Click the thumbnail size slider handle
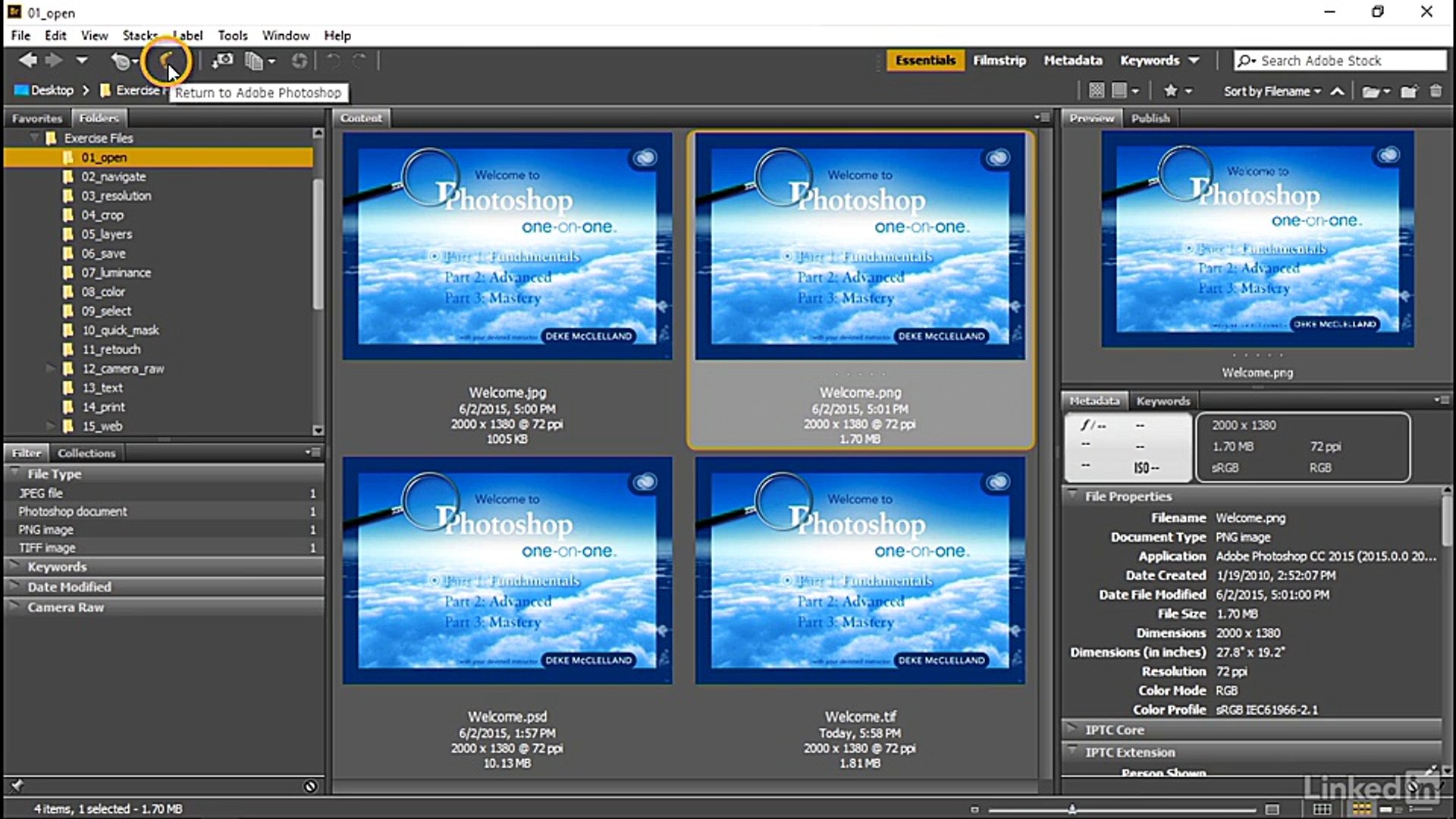 [1072, 809]
